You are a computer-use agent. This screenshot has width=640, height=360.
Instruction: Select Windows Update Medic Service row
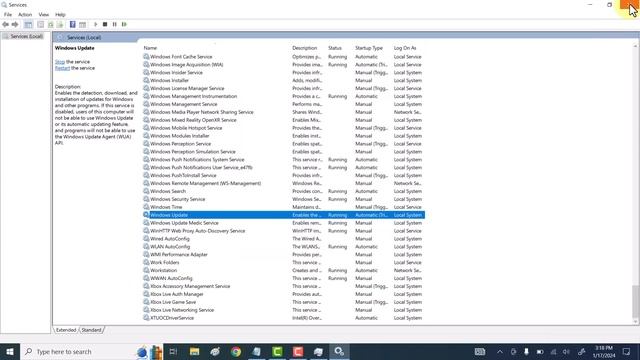(284, 223)
